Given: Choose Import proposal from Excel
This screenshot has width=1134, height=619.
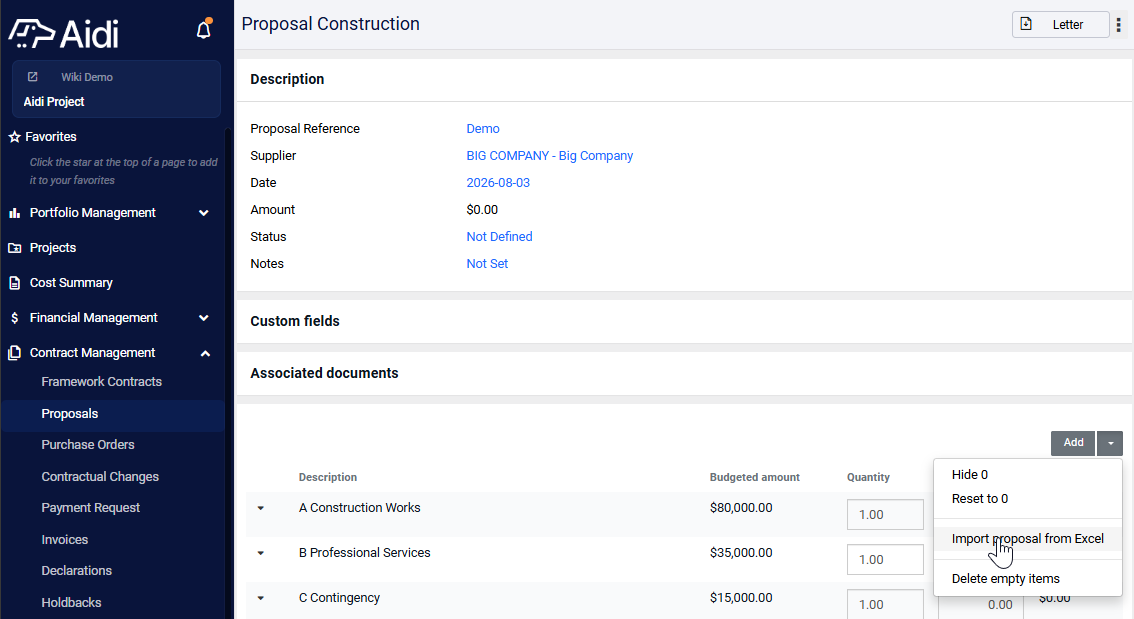Looking at the screenshot, I should pyautogui.click(x=1028, y=539).
